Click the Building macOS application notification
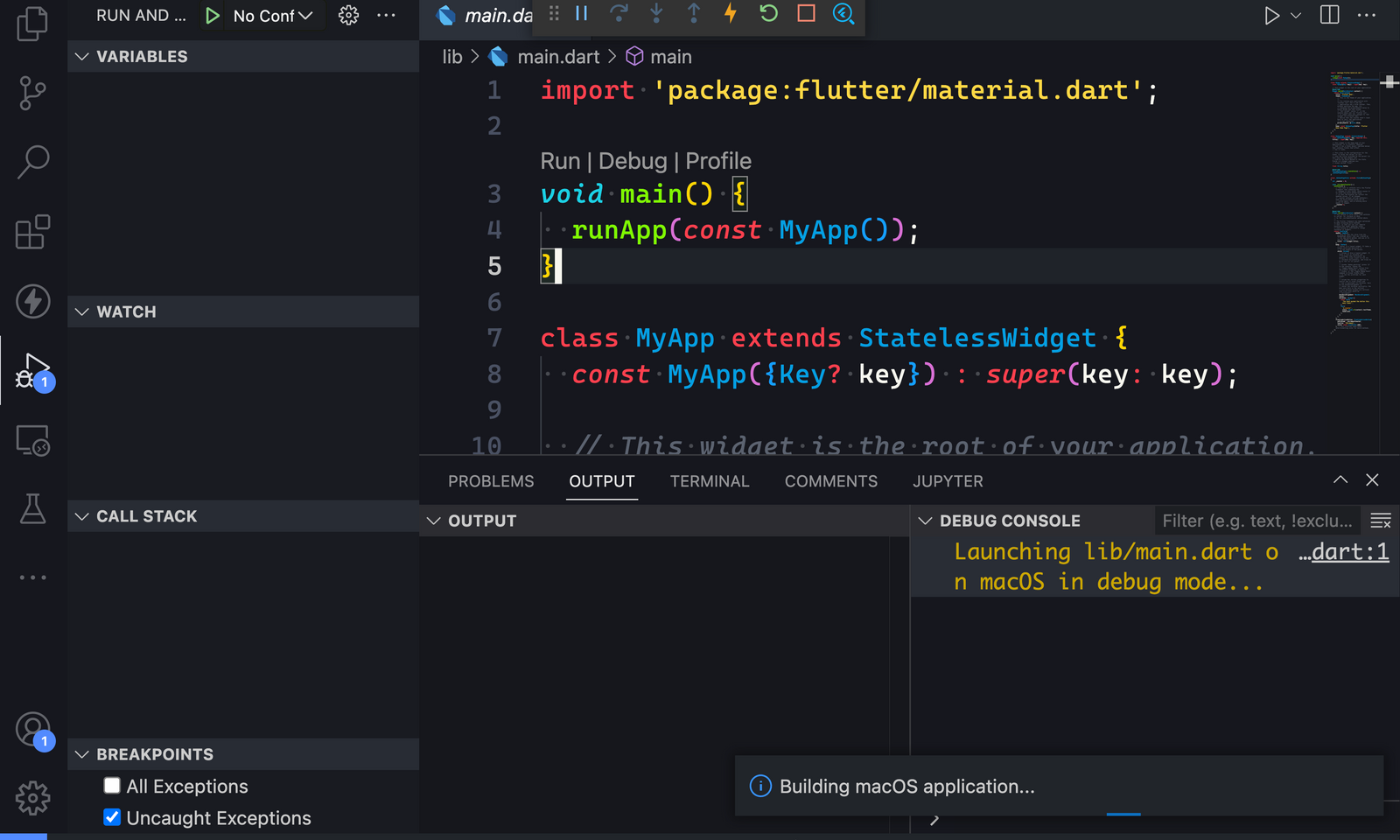1400x840 pixels. [x=1059, y=786]
